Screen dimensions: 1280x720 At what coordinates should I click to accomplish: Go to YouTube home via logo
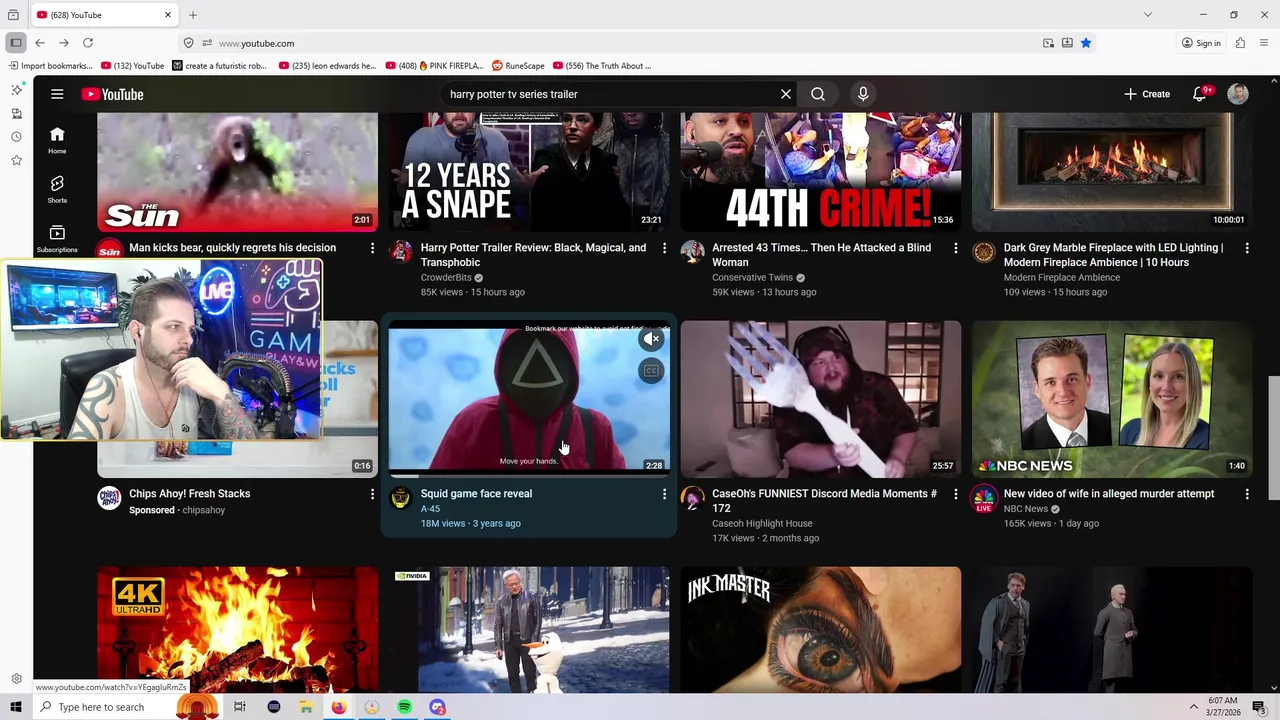pyautogui.click(x=113, y=94)
